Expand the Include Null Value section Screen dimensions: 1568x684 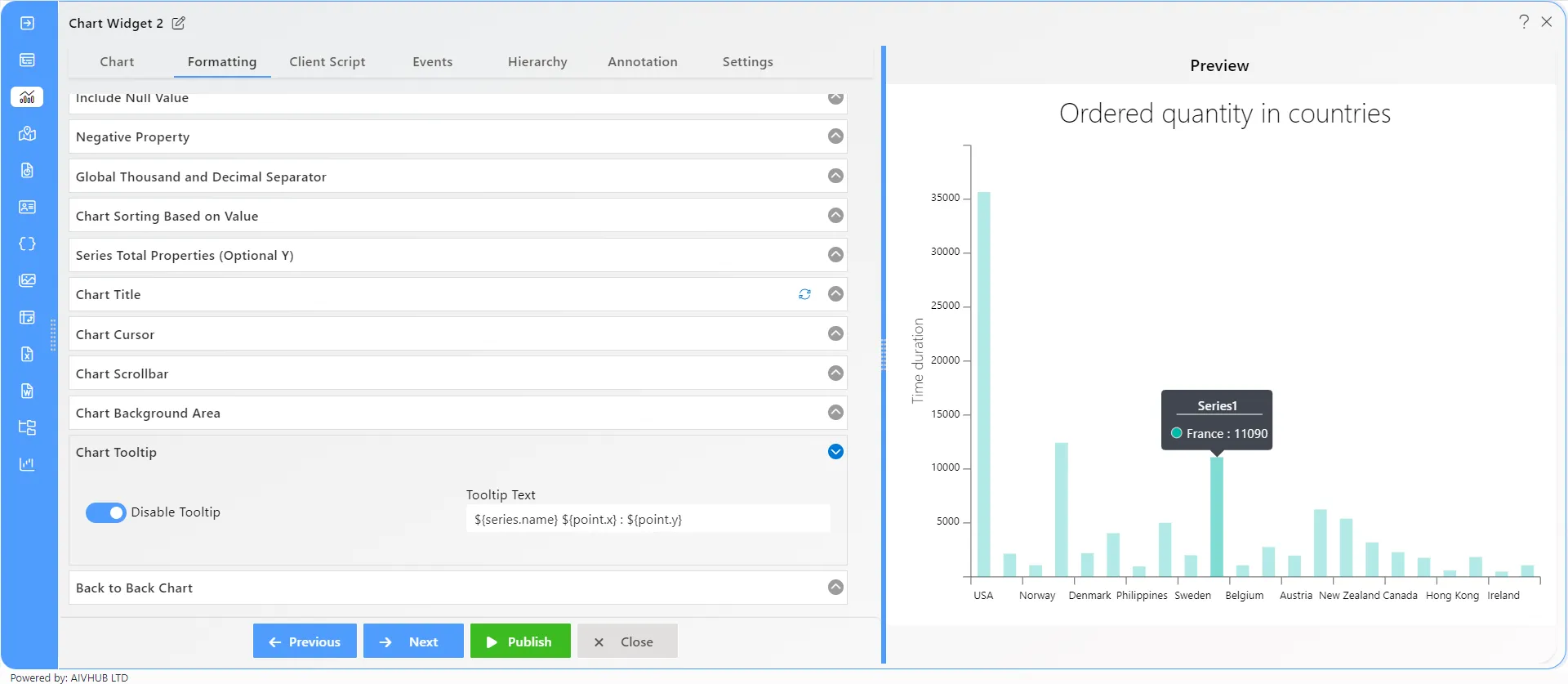(x=835, y=97)
